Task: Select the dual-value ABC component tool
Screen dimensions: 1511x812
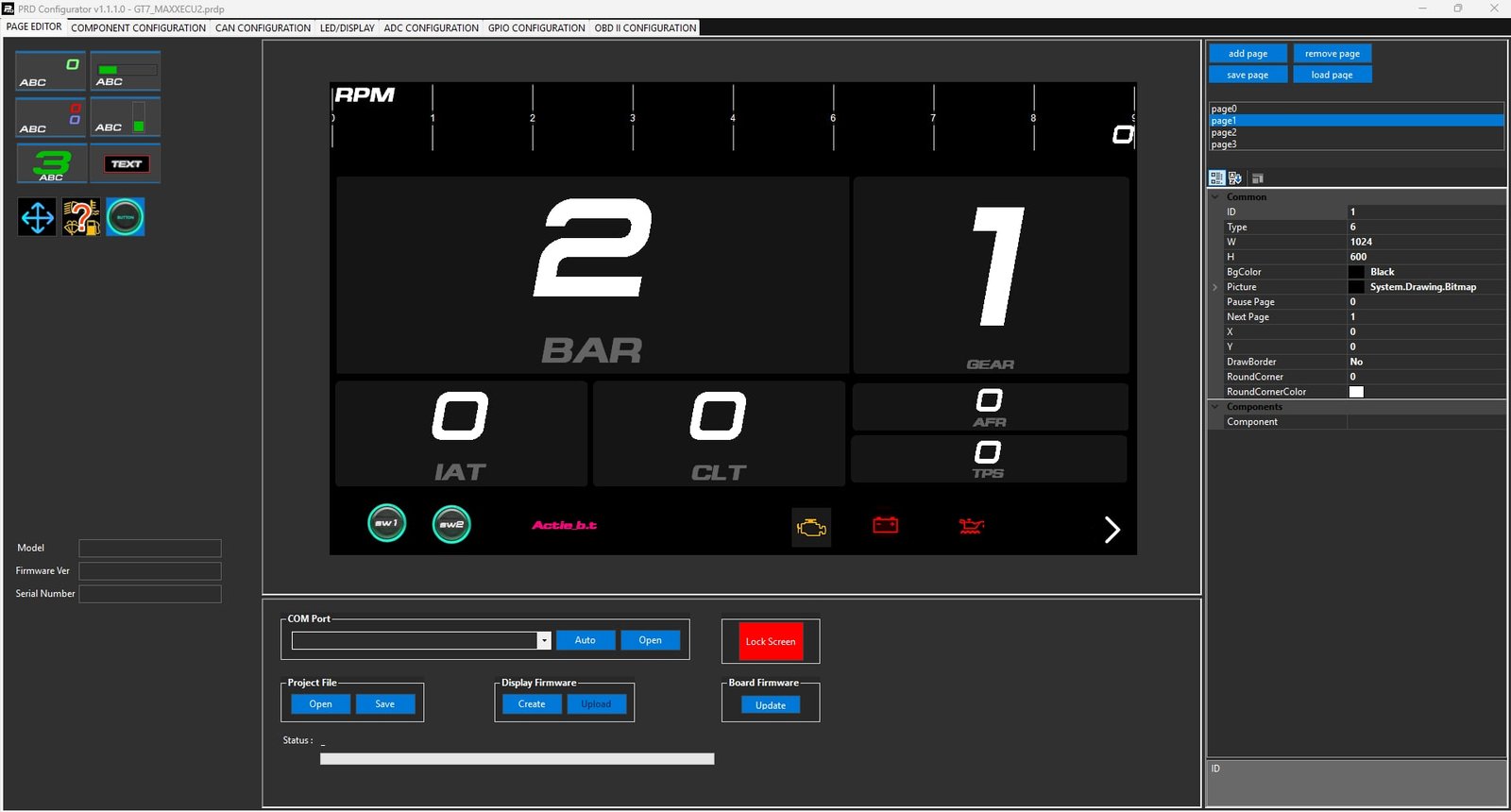Action: tap(51, 118)
